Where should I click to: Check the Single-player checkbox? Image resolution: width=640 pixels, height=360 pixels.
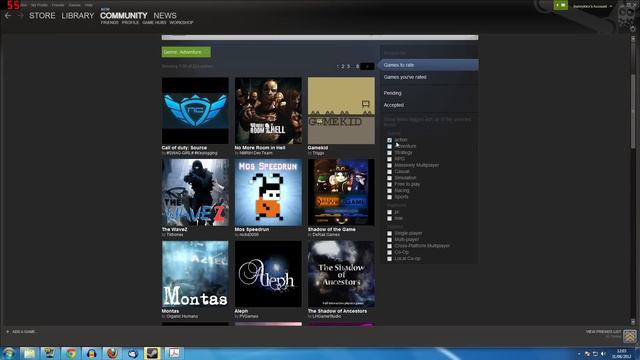pos(389,233)
